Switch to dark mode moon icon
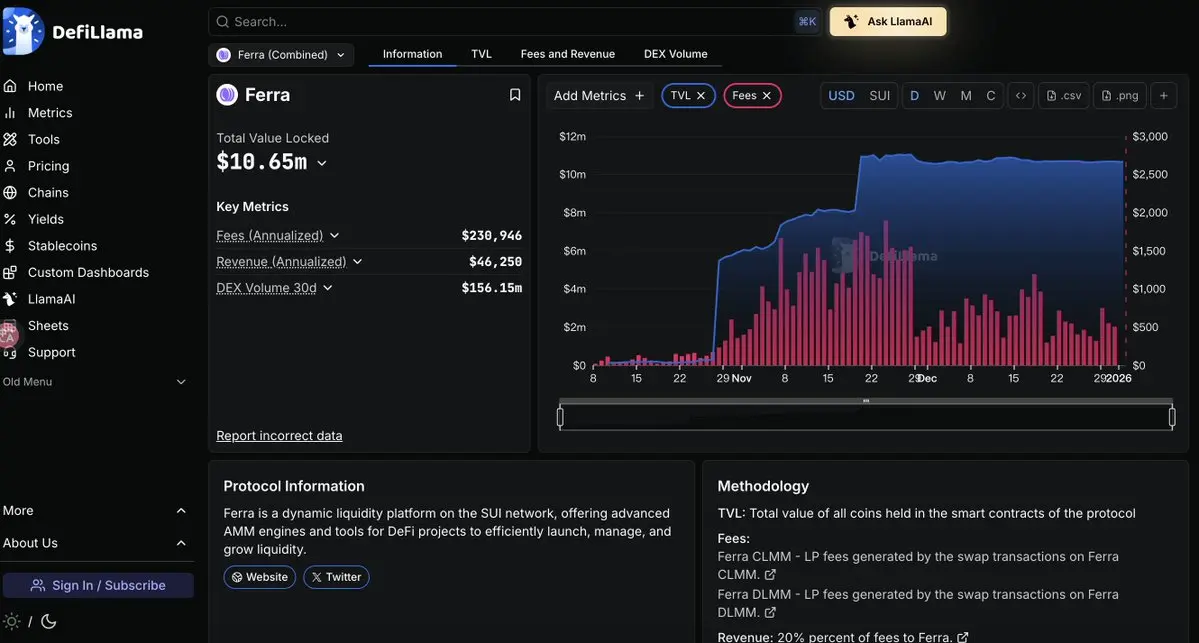 [48, 621]
